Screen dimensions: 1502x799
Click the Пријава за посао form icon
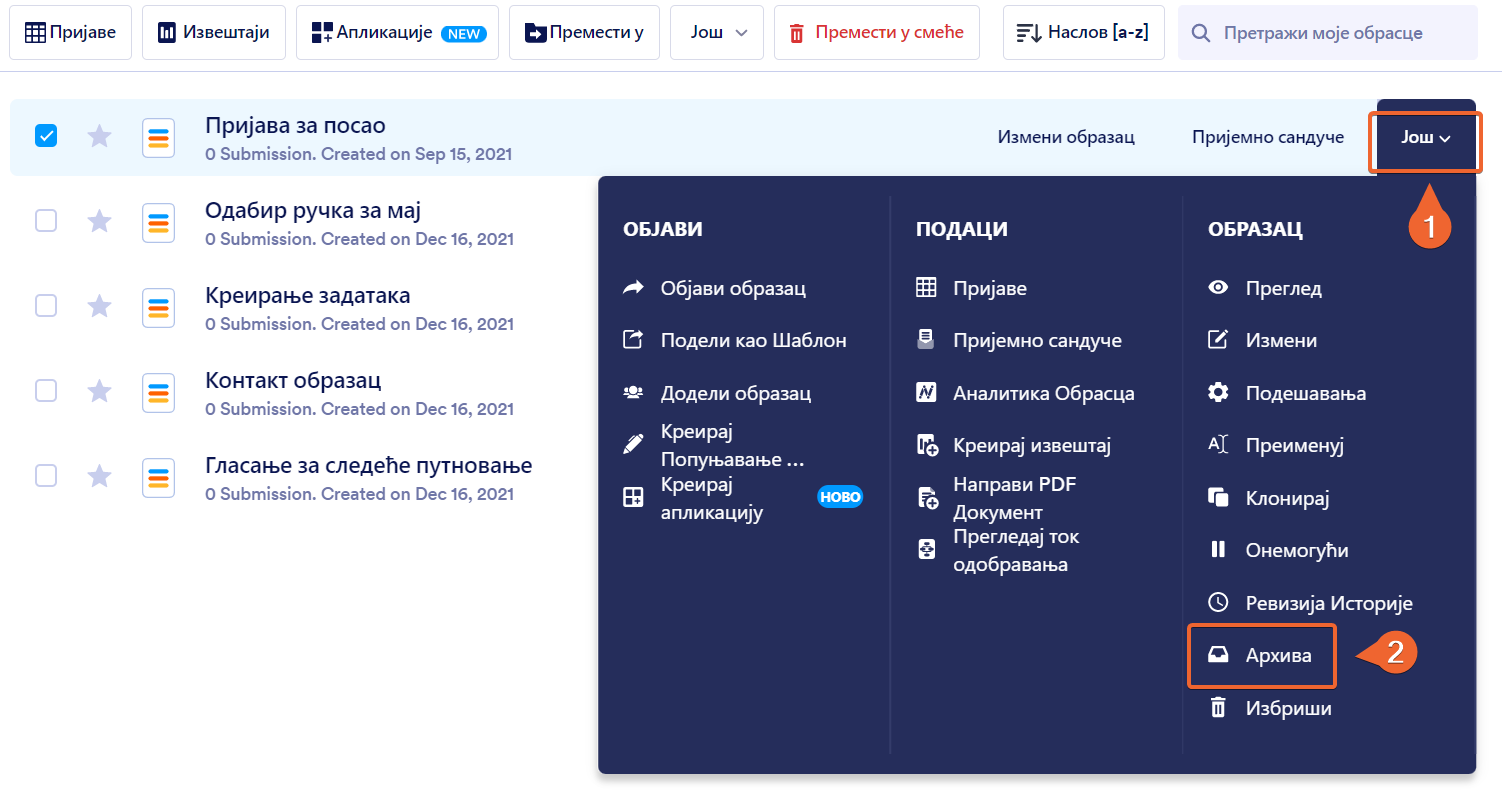coord(158,137)
